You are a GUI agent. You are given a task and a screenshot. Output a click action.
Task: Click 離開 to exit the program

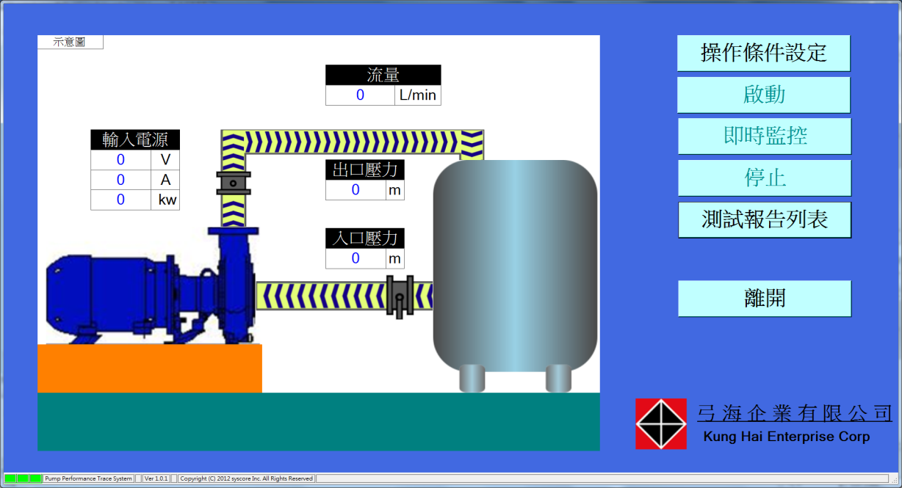click(x=764, y=298)
